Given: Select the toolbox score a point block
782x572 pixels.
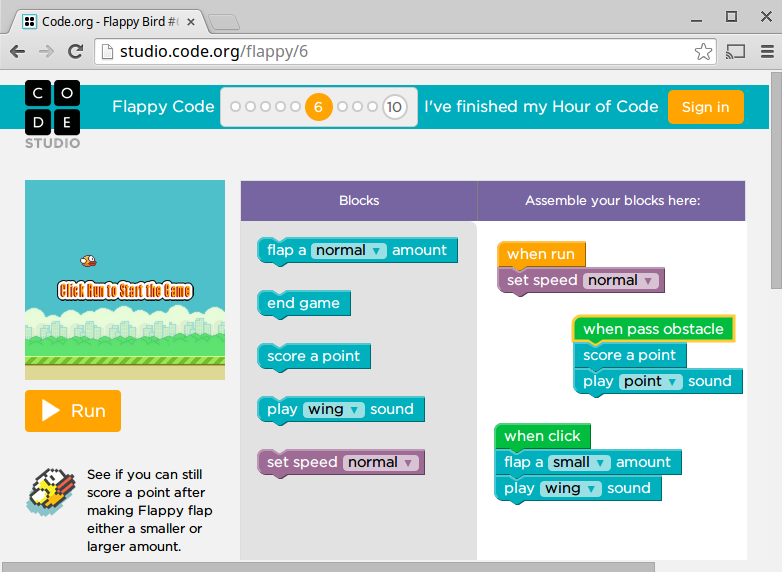Looking at the screenshot, I should (x=314, y=356).
